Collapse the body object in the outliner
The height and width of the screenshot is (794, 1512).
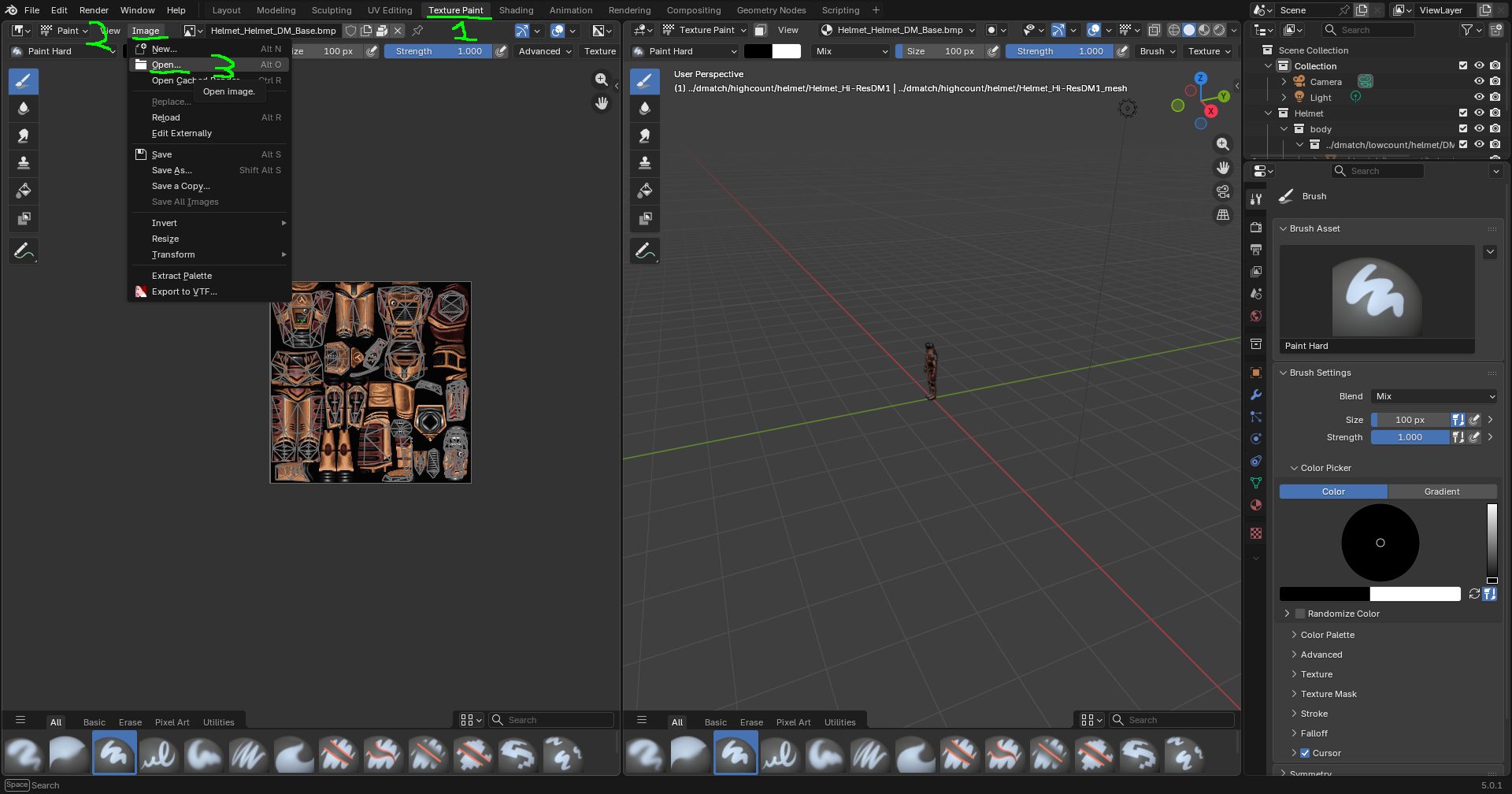pyautogui.click(x=1284, y=128)
